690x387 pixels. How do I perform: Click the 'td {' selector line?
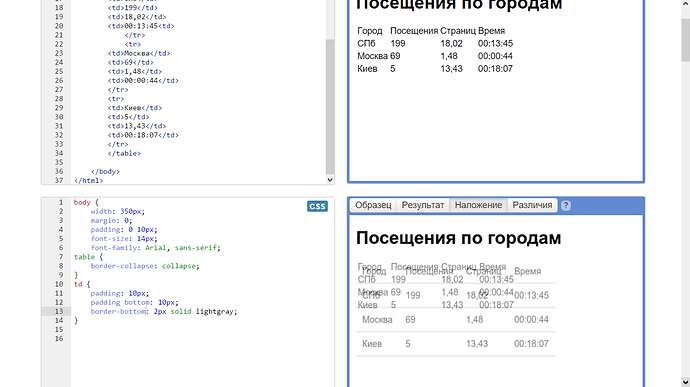click(x=82, y=284)
